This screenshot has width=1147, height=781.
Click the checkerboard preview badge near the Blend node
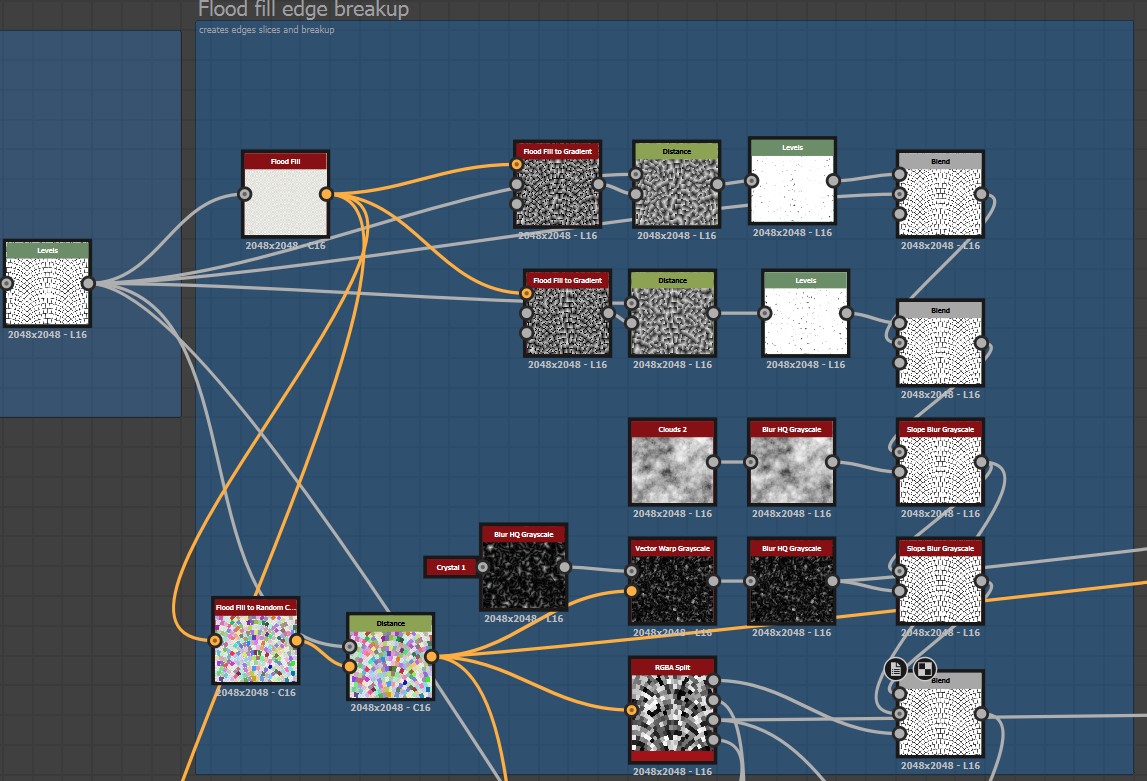924,669
